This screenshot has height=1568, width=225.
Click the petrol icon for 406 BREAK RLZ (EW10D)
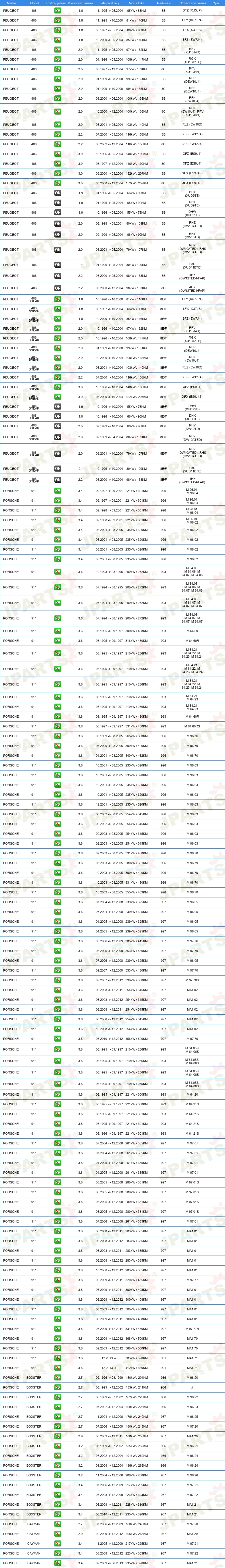58,368
